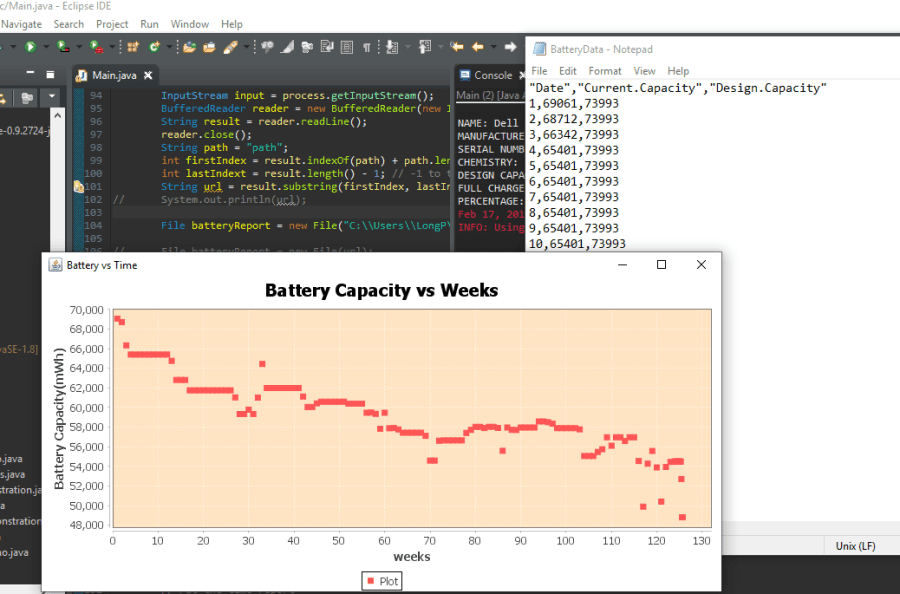Click the code line 'File batteryReport = new File'
This screenshot has width=900, height=594.
point(251,226)
